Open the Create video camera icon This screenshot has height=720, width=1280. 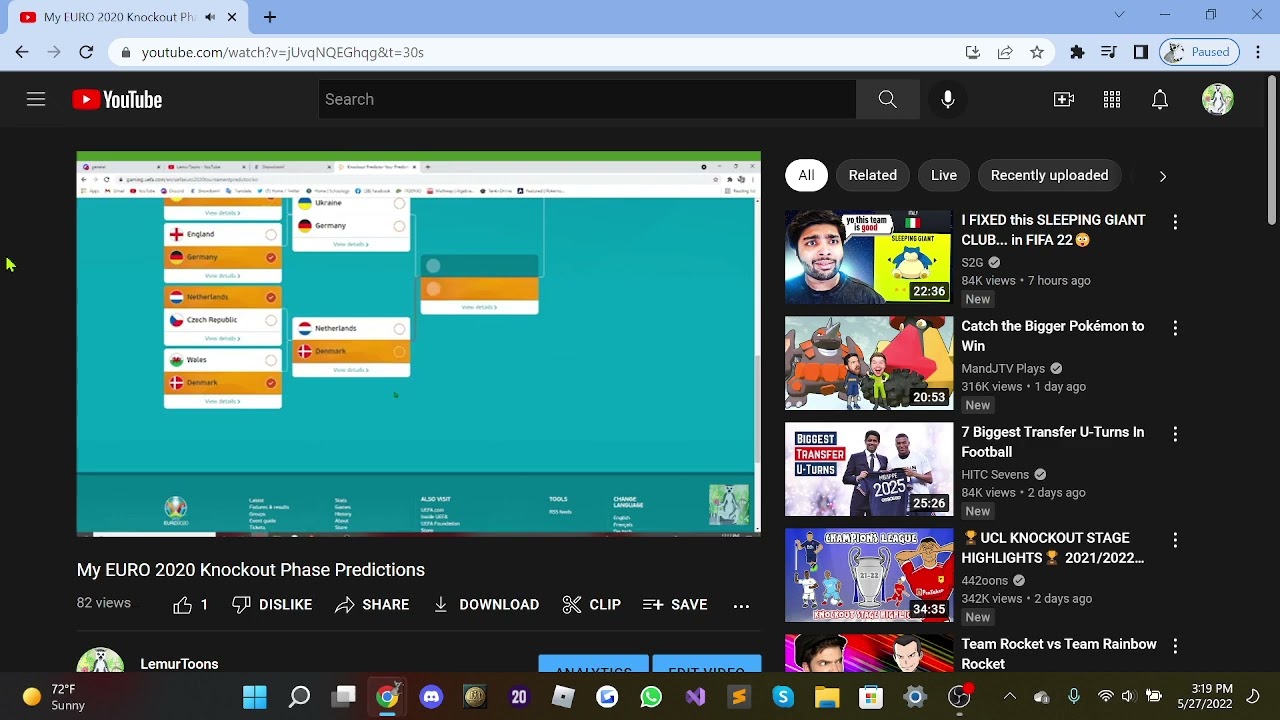click(1064, 99)
